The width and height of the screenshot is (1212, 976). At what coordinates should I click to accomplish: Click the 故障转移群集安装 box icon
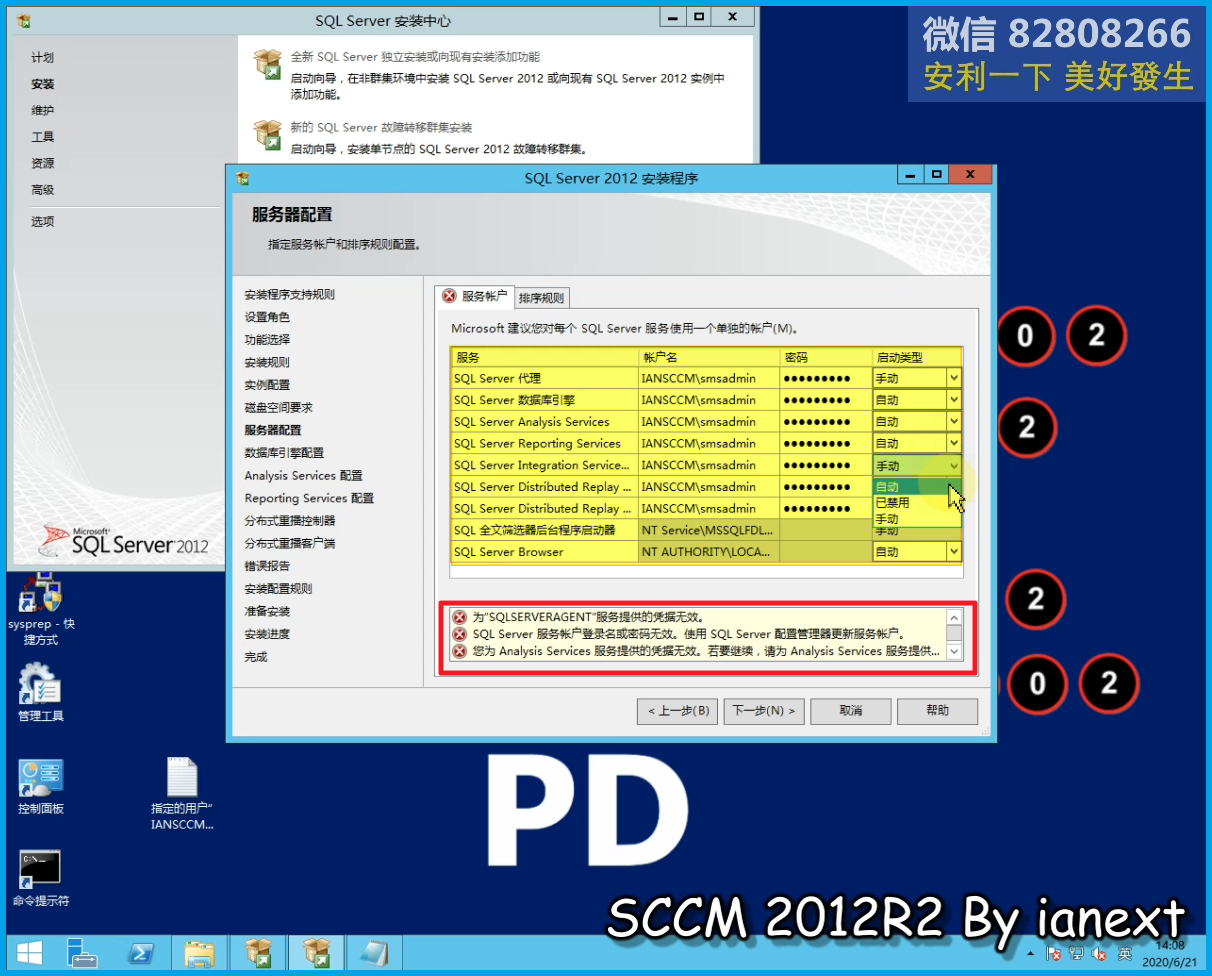pos(267,135)
